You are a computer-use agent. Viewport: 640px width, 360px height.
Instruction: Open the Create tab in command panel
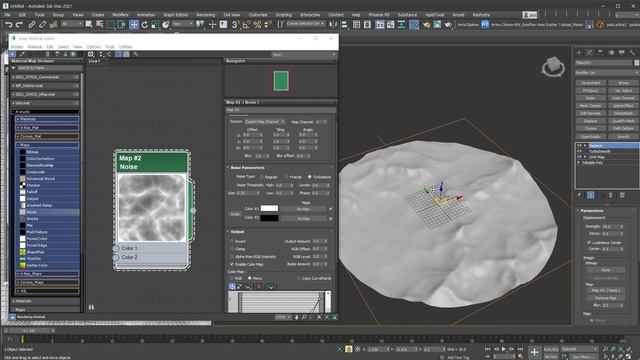(579, 53)
